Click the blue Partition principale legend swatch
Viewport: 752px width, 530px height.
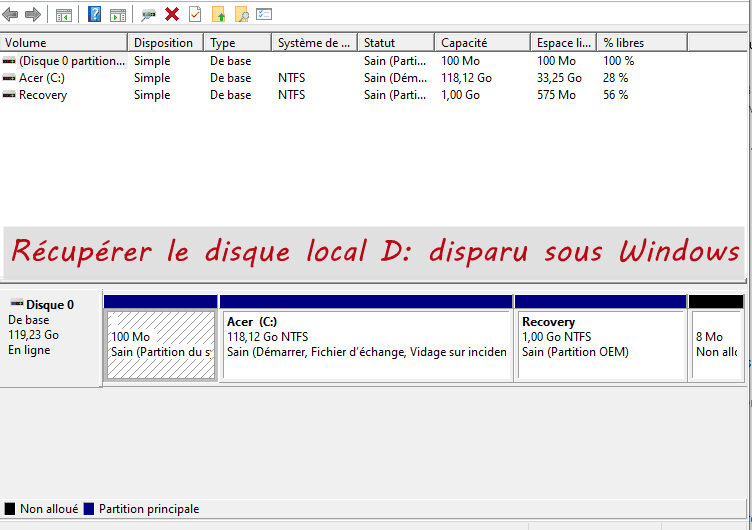tap(89, 509)
